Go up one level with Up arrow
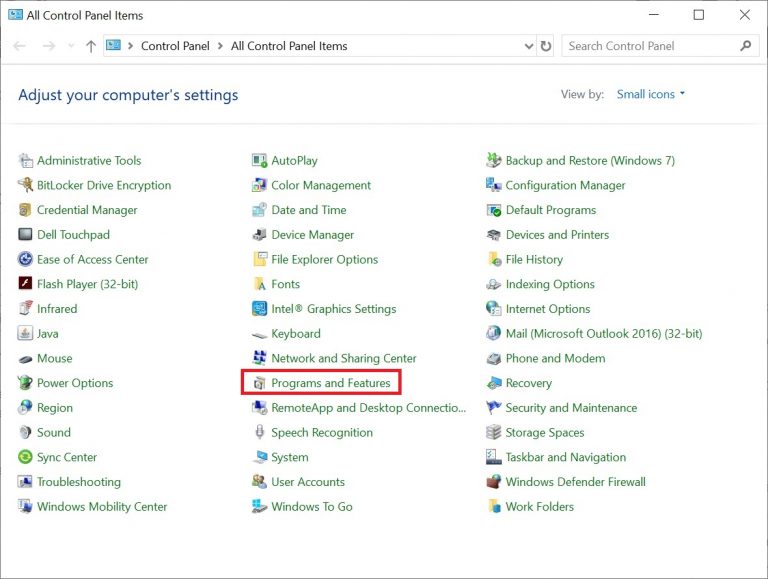This screenshot has width=768, height=579. coord(91,46)
